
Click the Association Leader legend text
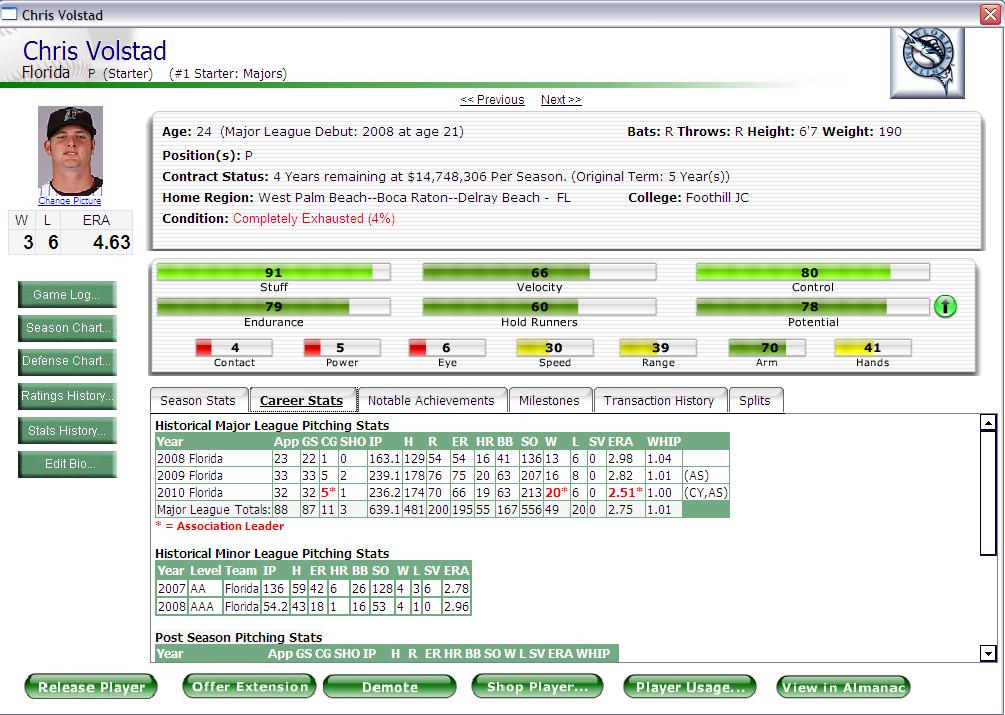(x=219, y=526)
